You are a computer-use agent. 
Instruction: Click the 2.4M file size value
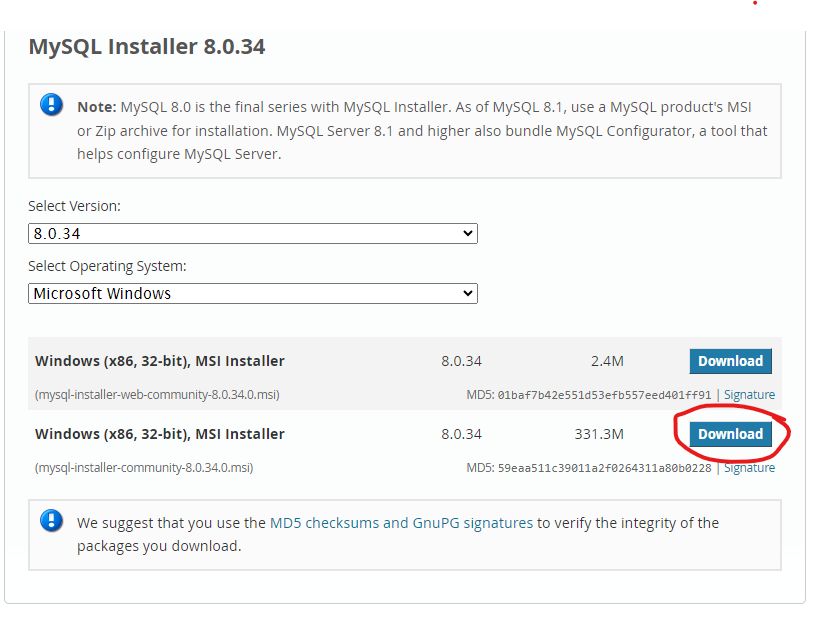click(x=607, y=361)
